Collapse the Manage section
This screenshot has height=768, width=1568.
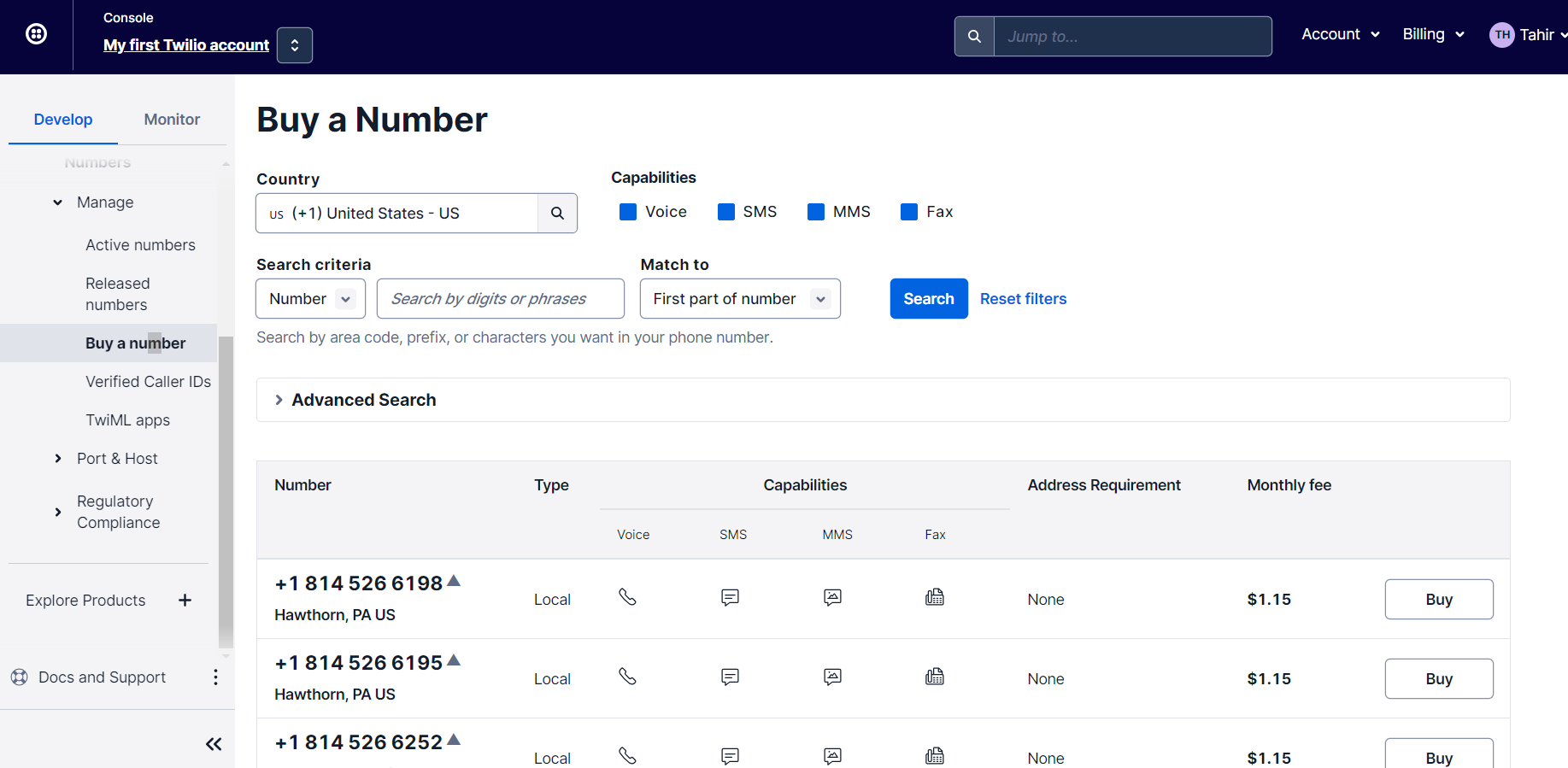57,202
